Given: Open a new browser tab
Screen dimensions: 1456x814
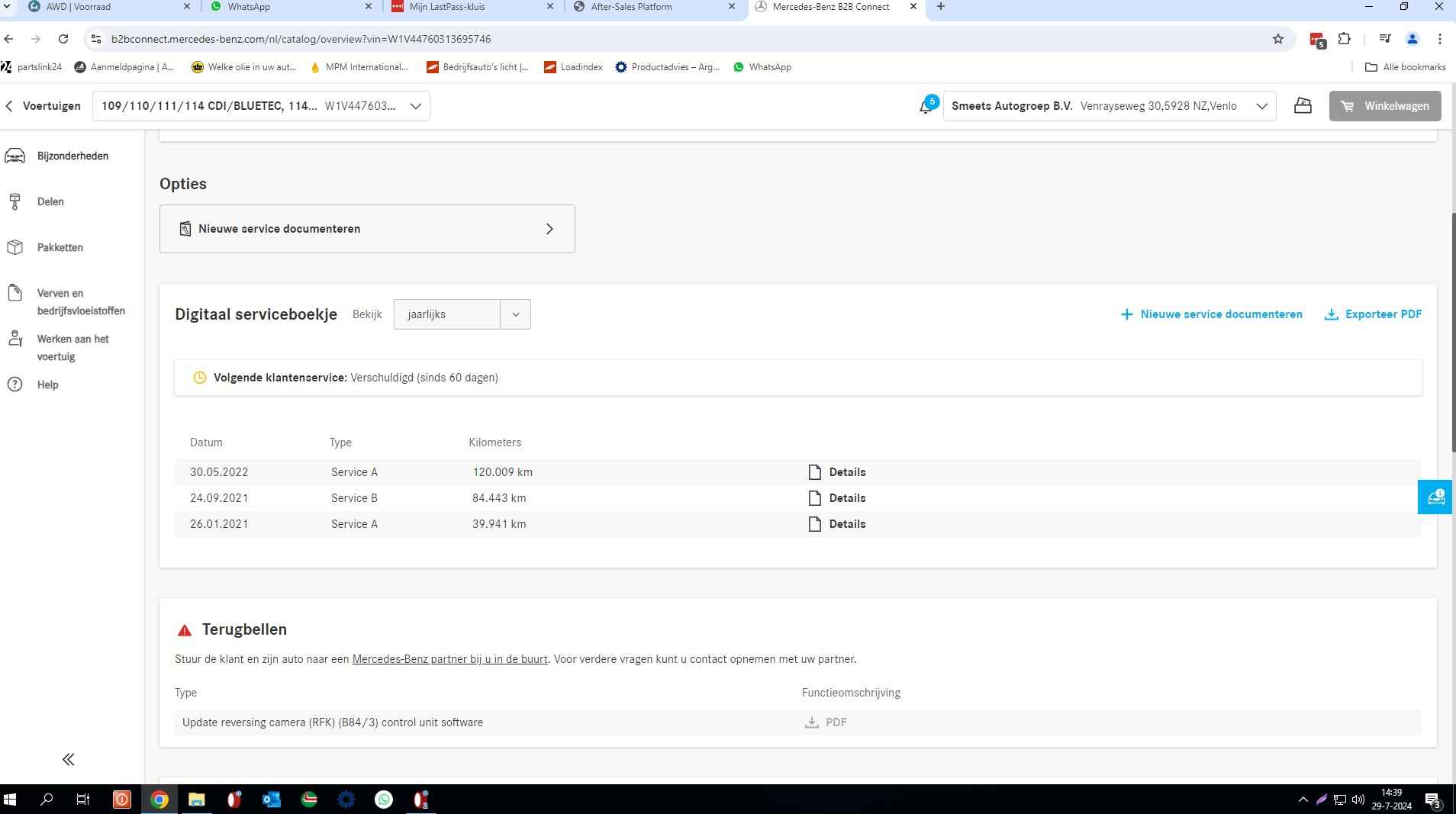Looking at the screenshot, I should click(940, 7).
